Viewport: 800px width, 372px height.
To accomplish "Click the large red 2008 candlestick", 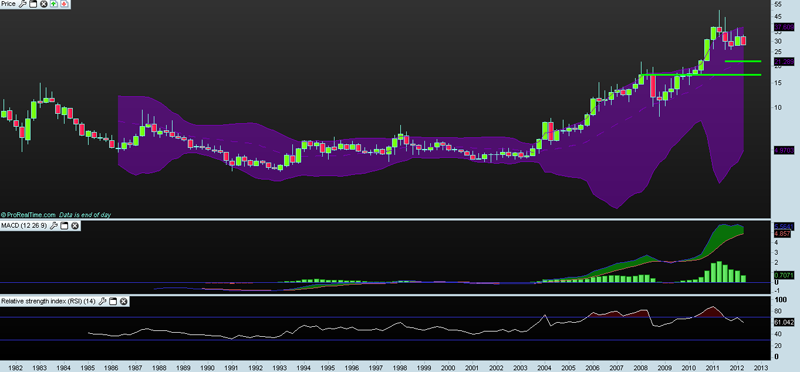I will point(652,87).
